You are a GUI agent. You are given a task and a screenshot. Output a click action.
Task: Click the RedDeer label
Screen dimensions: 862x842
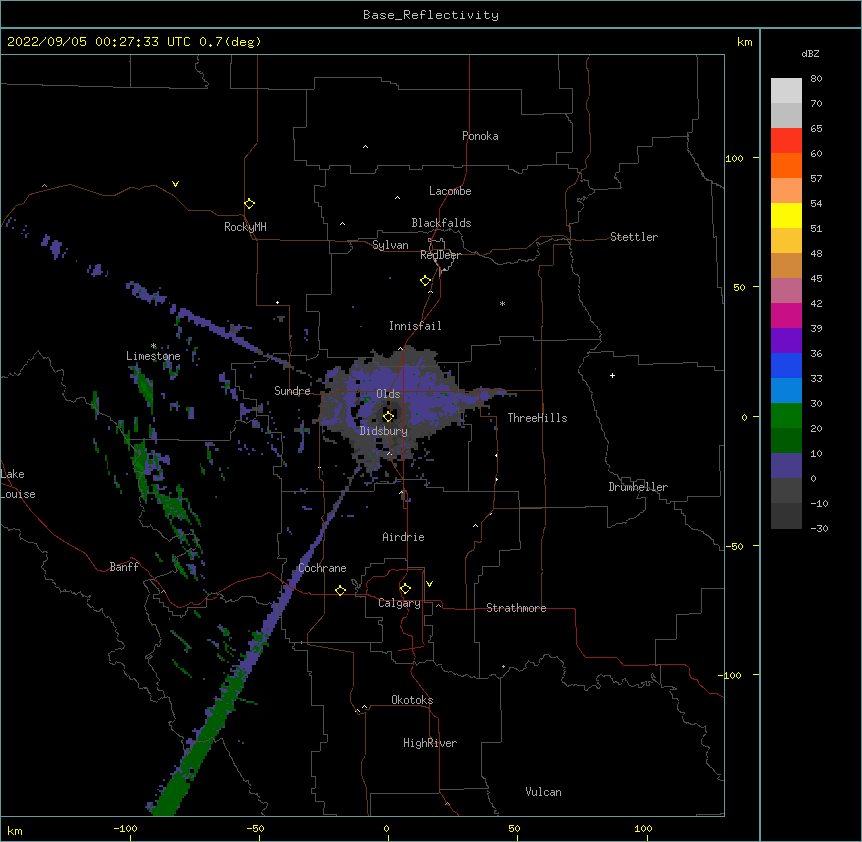440,255
